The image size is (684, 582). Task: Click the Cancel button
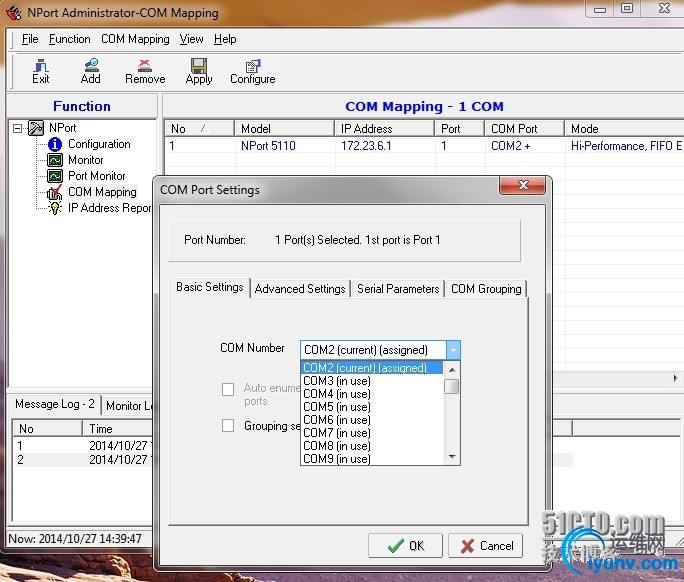click(x=485, y=546)
